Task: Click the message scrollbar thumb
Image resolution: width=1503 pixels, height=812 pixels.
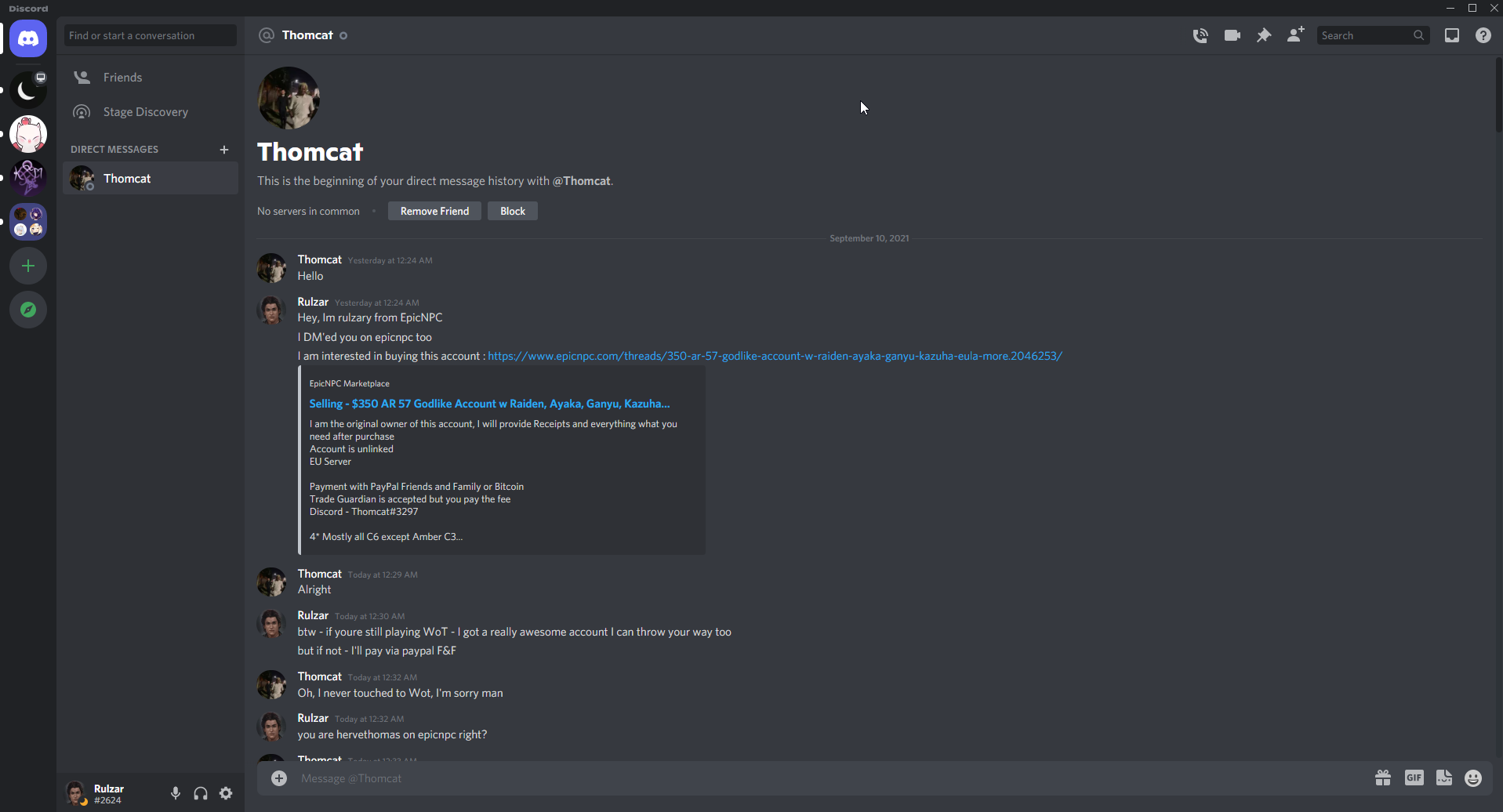Action: click(1498, 94)
